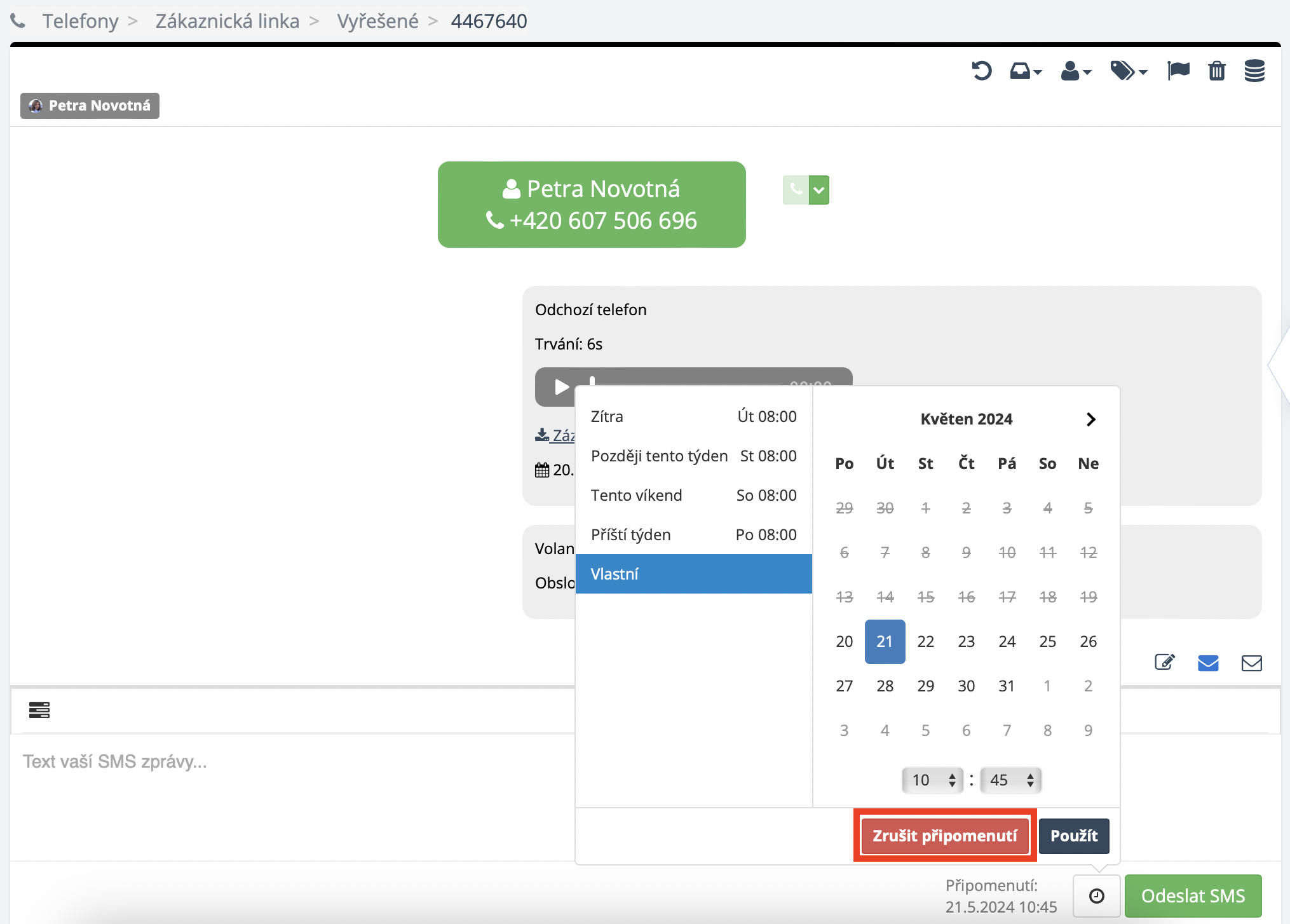Click the flag icon in toolbar
Viewport: 1290px width, 924px height.
(x=1178, y=71)
